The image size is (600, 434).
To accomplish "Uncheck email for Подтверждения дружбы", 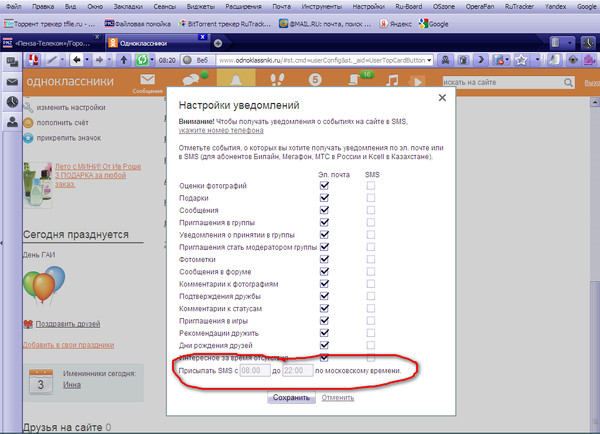I will (x=324, y=296).
